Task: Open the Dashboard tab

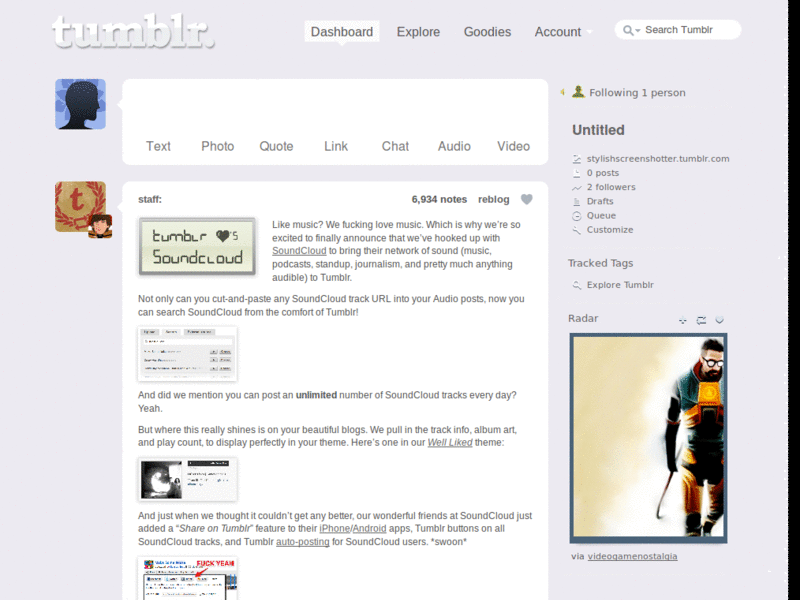Action: coord(342,32)
